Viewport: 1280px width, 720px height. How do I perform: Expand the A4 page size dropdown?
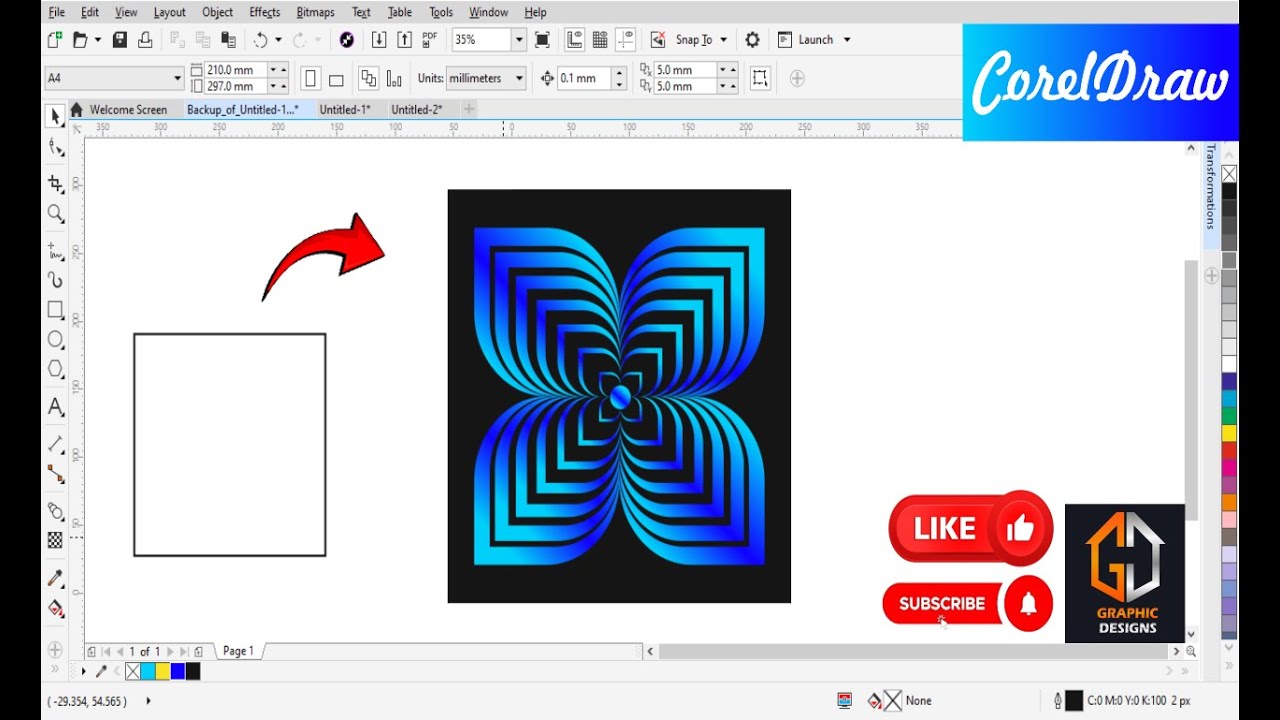178,78
